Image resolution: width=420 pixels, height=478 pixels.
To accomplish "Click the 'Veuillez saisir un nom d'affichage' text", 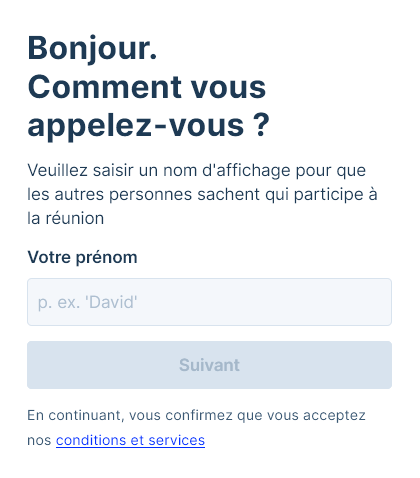I will (x=159, y=170).
